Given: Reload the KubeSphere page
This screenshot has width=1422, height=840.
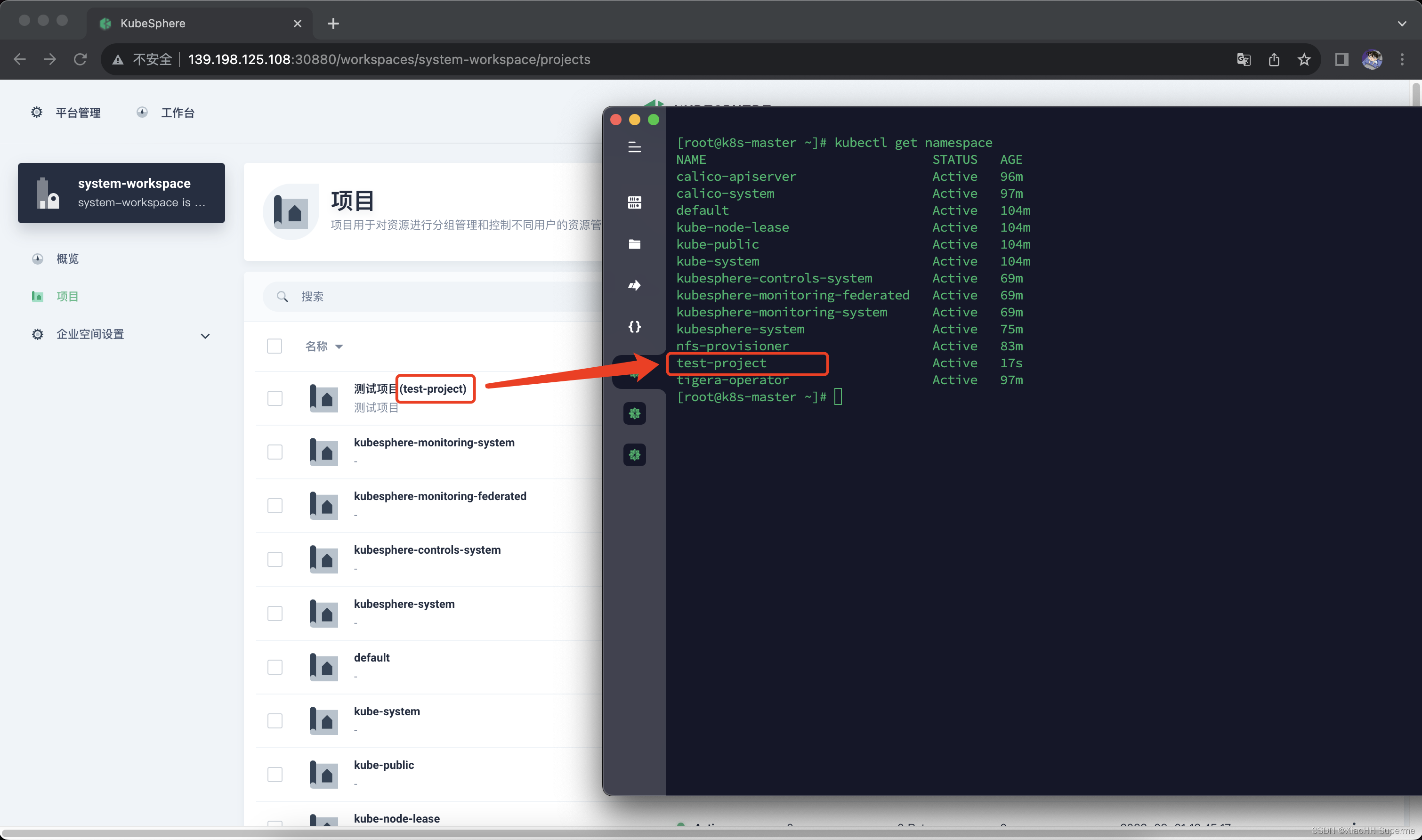Looking at the screenshot, I should [81, 59].
